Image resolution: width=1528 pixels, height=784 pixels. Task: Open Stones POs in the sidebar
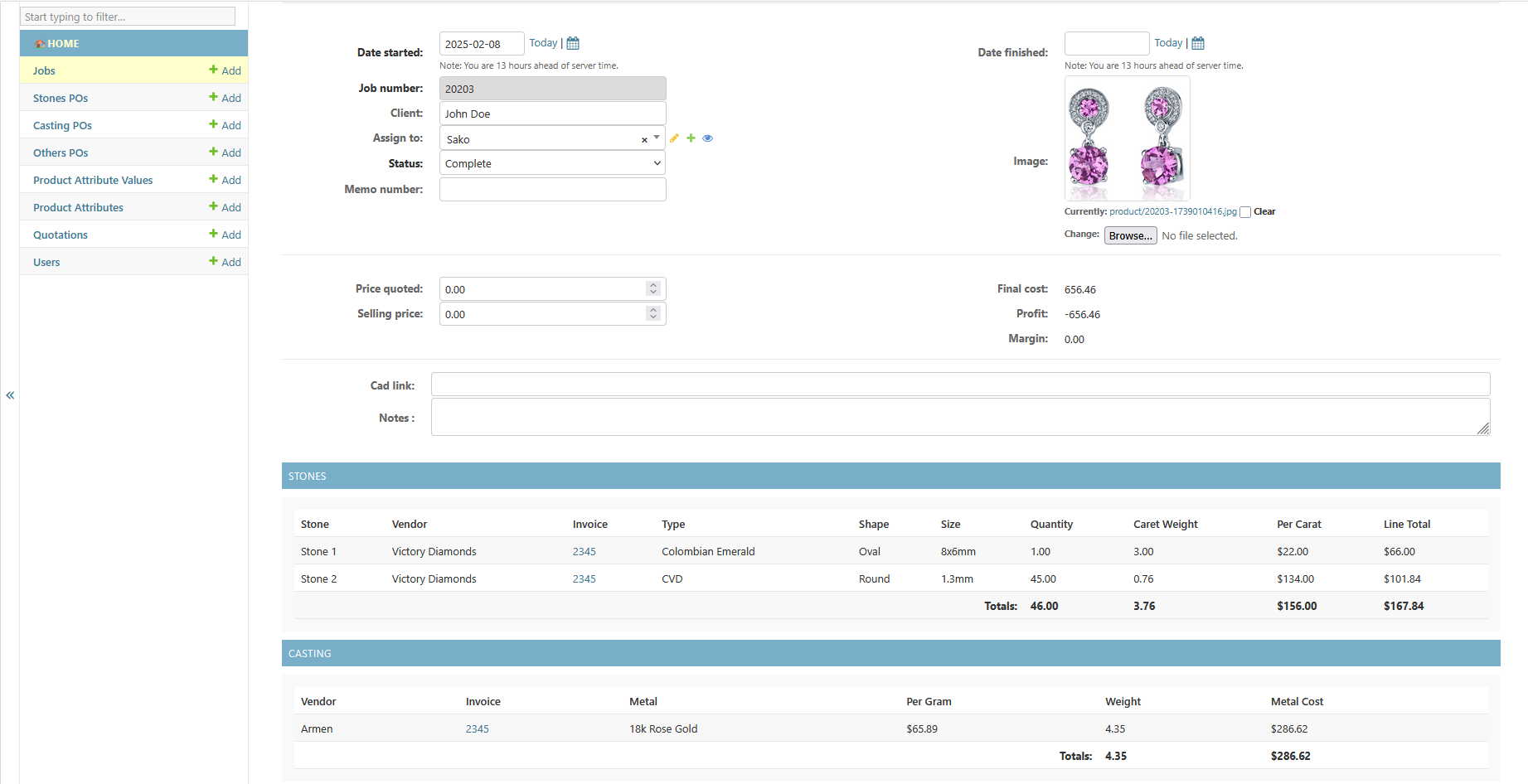tap(61, 98)
